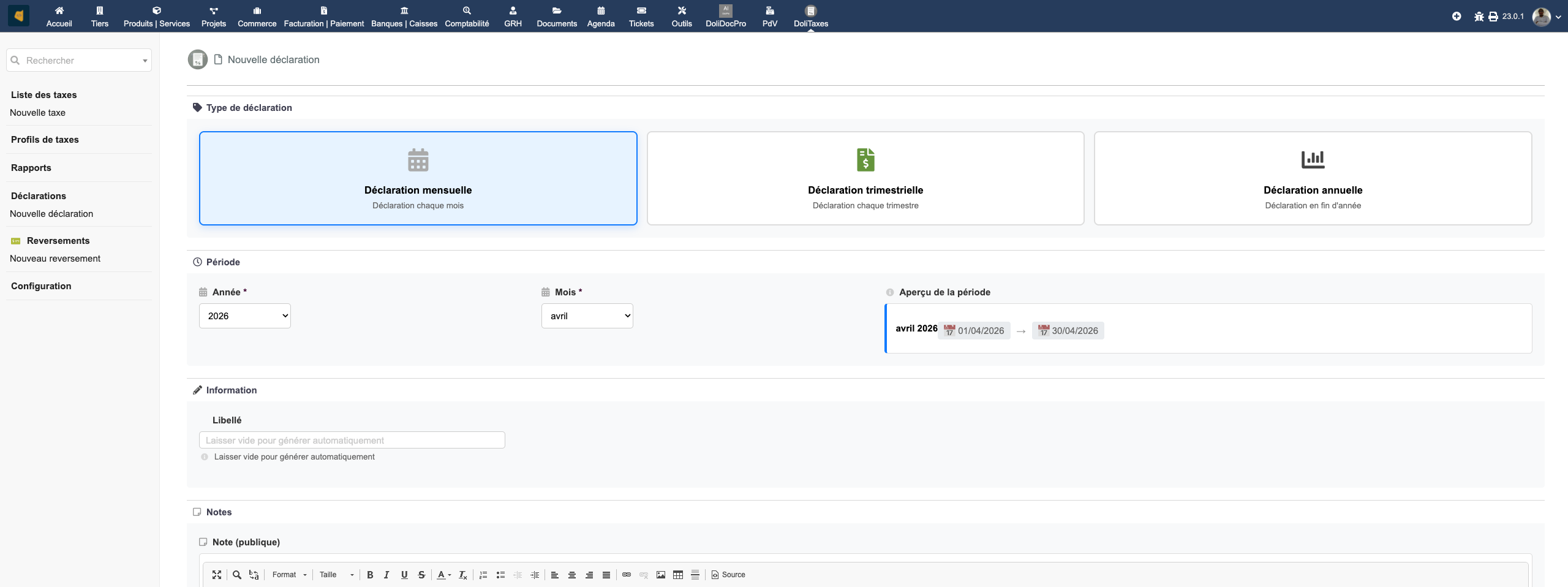The image size is (1568, 587).
Task: Toggle italic text in note editor
Action: [x=386, y=575]
